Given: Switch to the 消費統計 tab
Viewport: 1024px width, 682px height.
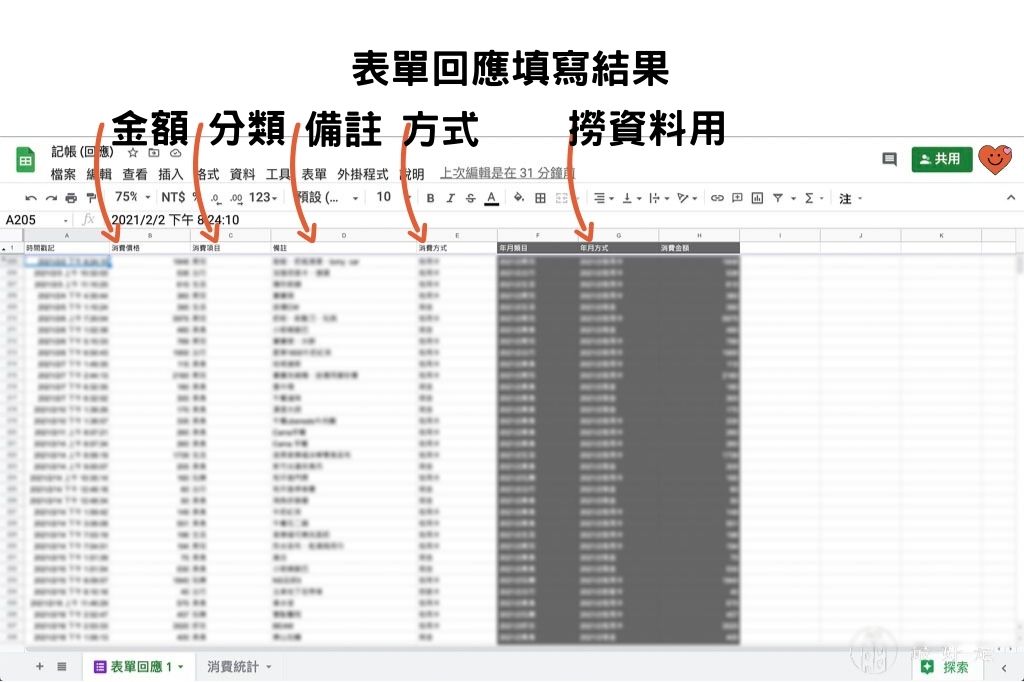Looking at the screenshot, I should click(x=239, y=666).
